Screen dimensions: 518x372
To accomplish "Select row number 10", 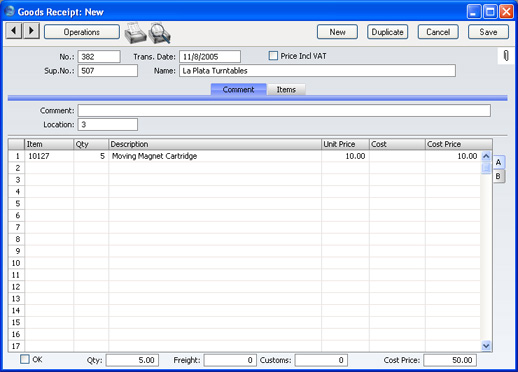I will tap(16, 263).
